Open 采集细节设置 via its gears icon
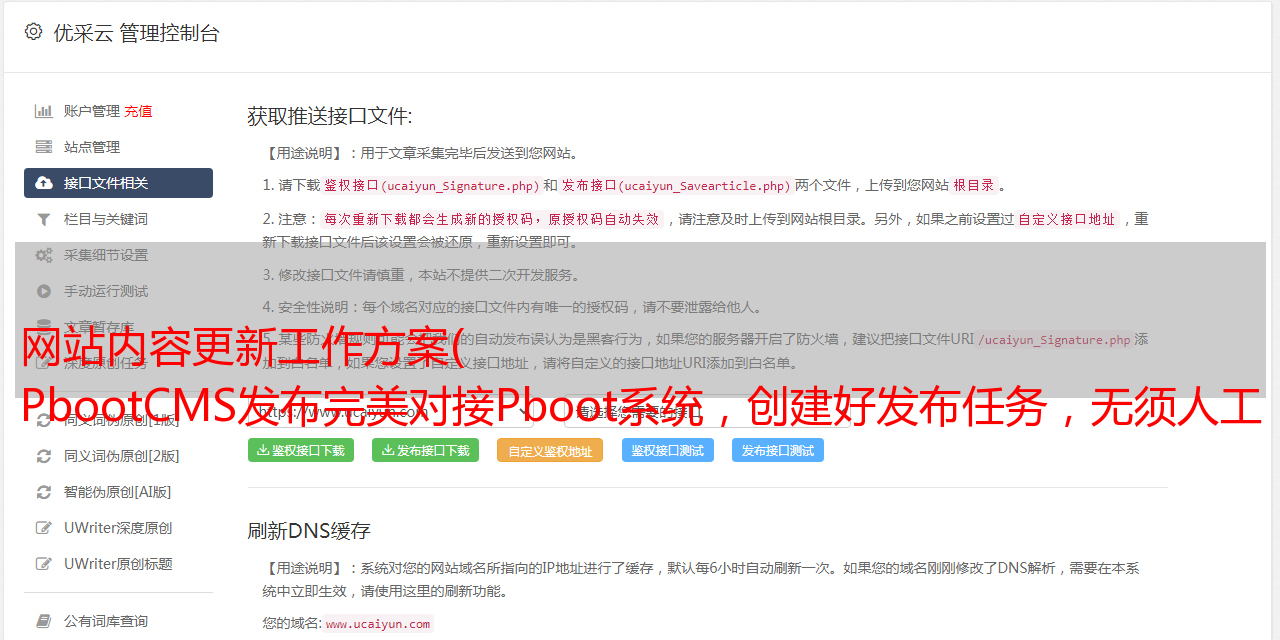 44,255
